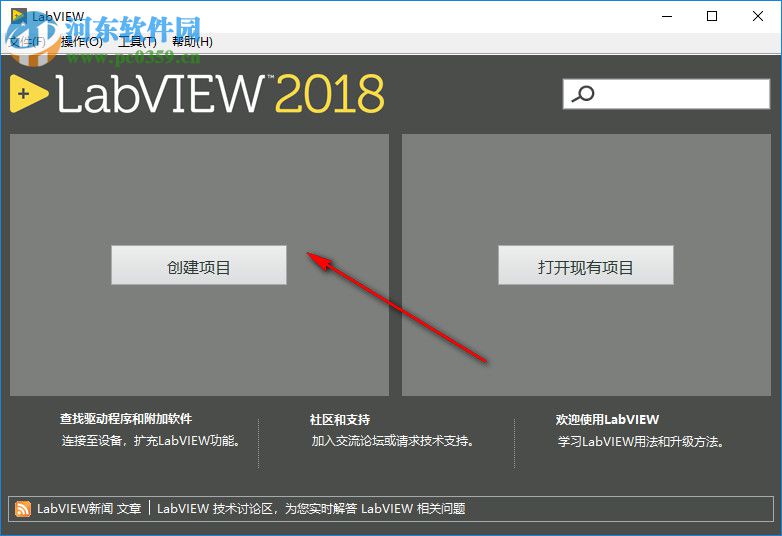The height and width of the screenshot is (536, 782).
Task: Open the 工具(T) menu
Action: coord(137,41)
